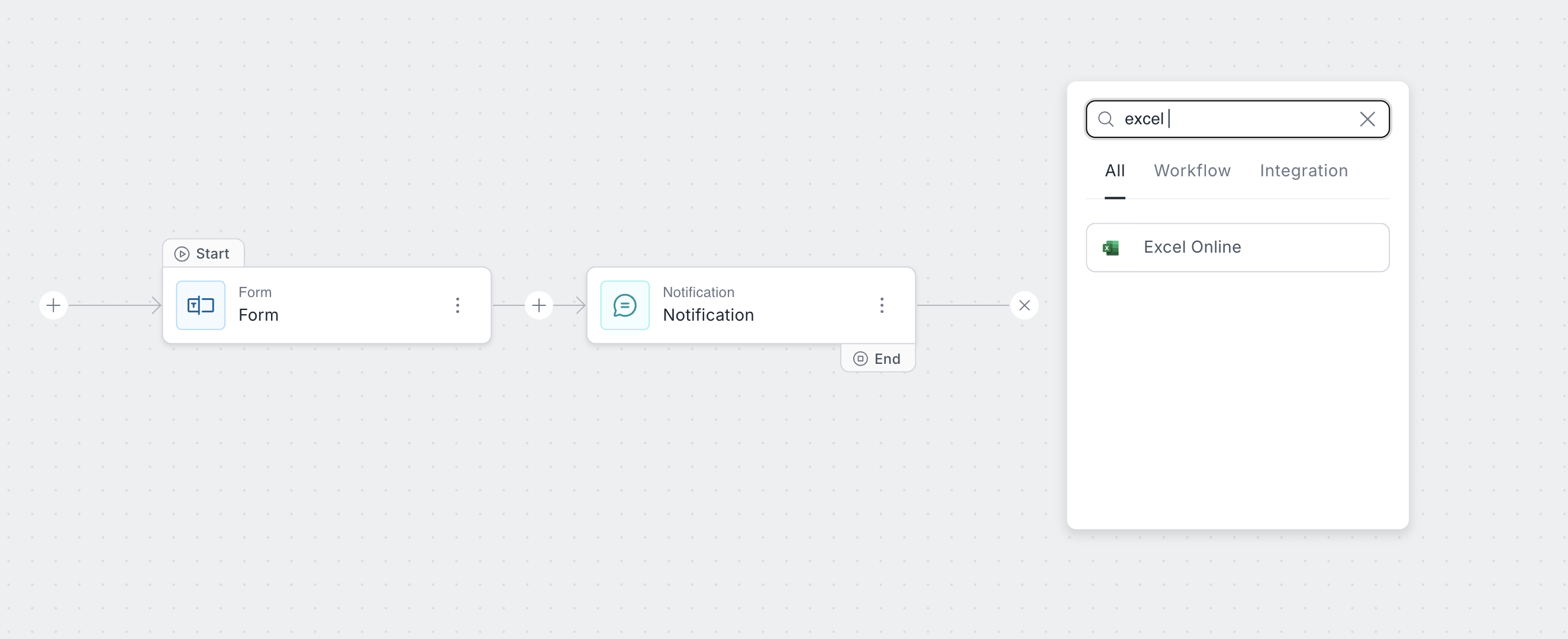Click the search magnifier icon
Viewport: 1568px width, 639px height.
click(1105, 120)
